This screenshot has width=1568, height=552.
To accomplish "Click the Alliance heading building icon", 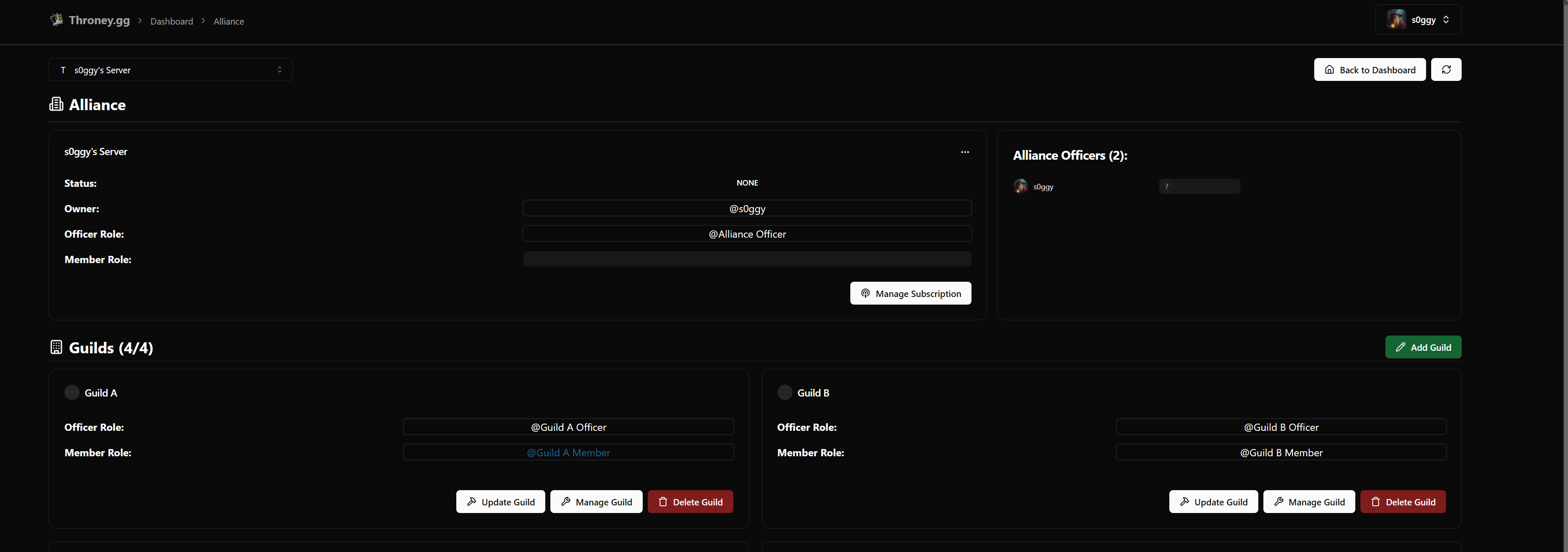I will (x=56, y=104).
